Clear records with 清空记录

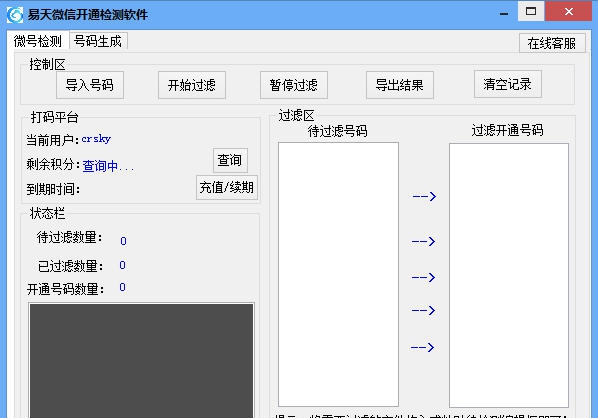(x=508, y=84)
